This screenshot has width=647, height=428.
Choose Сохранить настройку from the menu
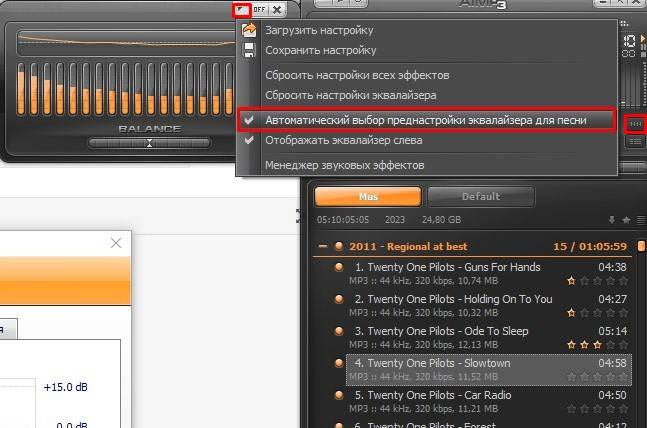(321, 50)
